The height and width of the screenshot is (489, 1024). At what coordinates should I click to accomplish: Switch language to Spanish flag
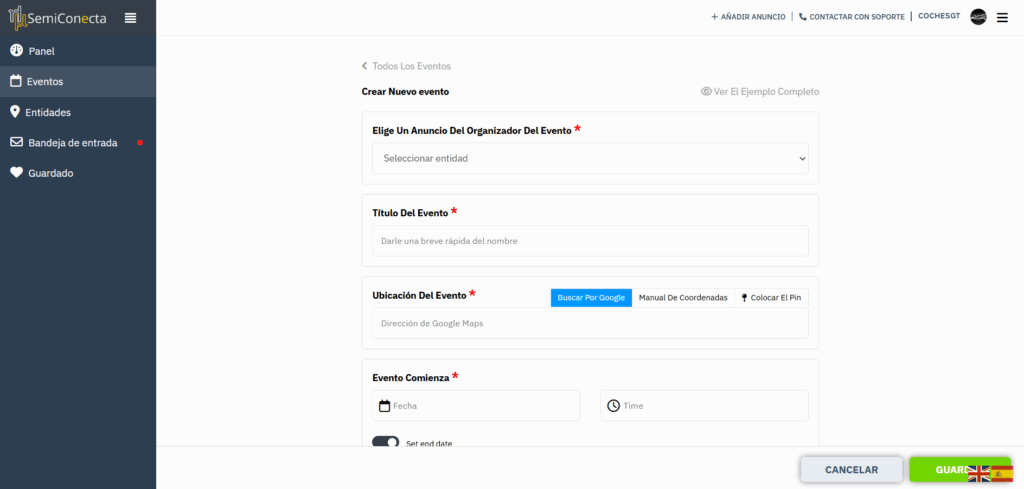click(x=1002, y=473)
